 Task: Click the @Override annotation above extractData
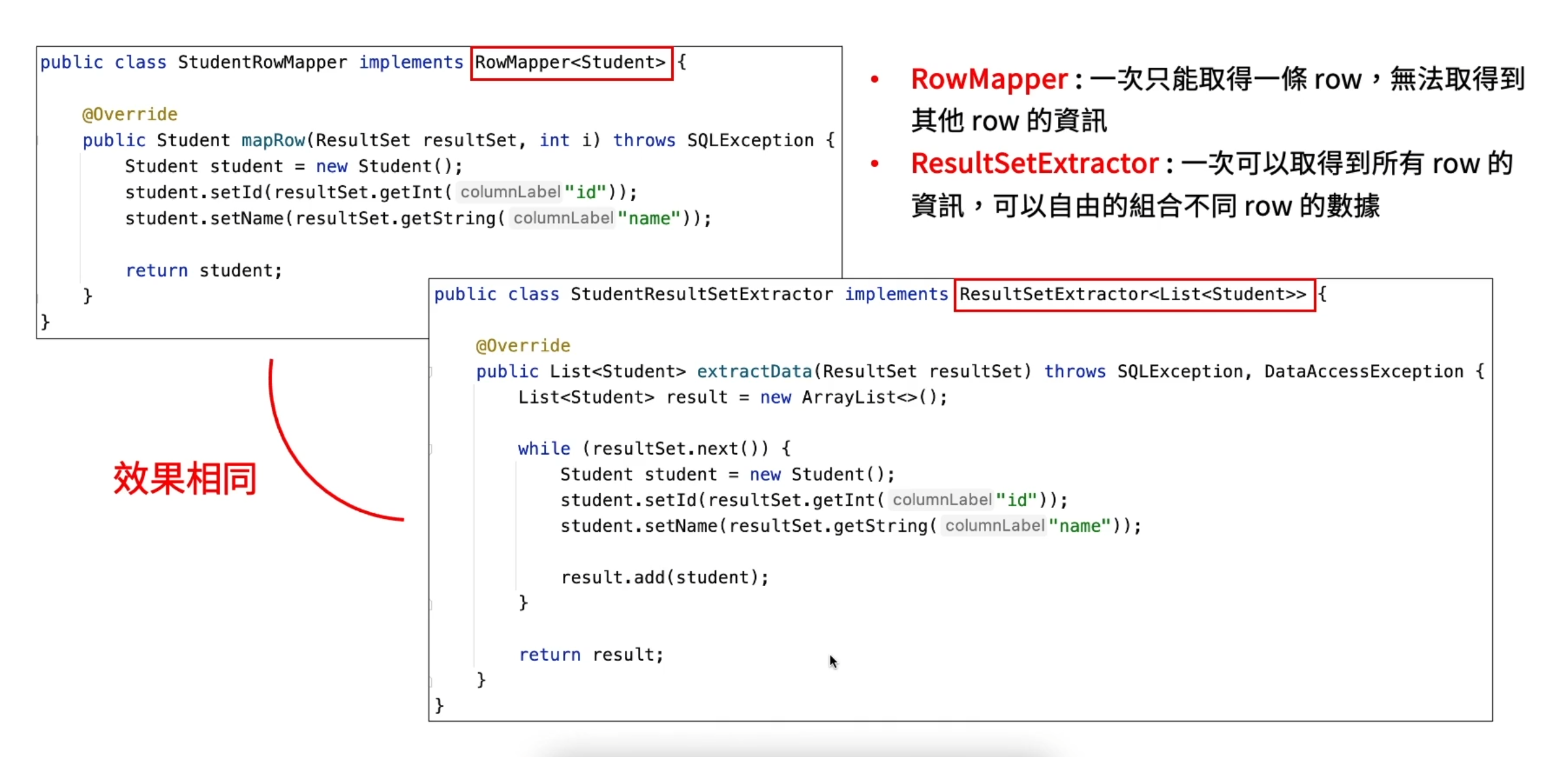pyautogui.click(x=523, y=346)
